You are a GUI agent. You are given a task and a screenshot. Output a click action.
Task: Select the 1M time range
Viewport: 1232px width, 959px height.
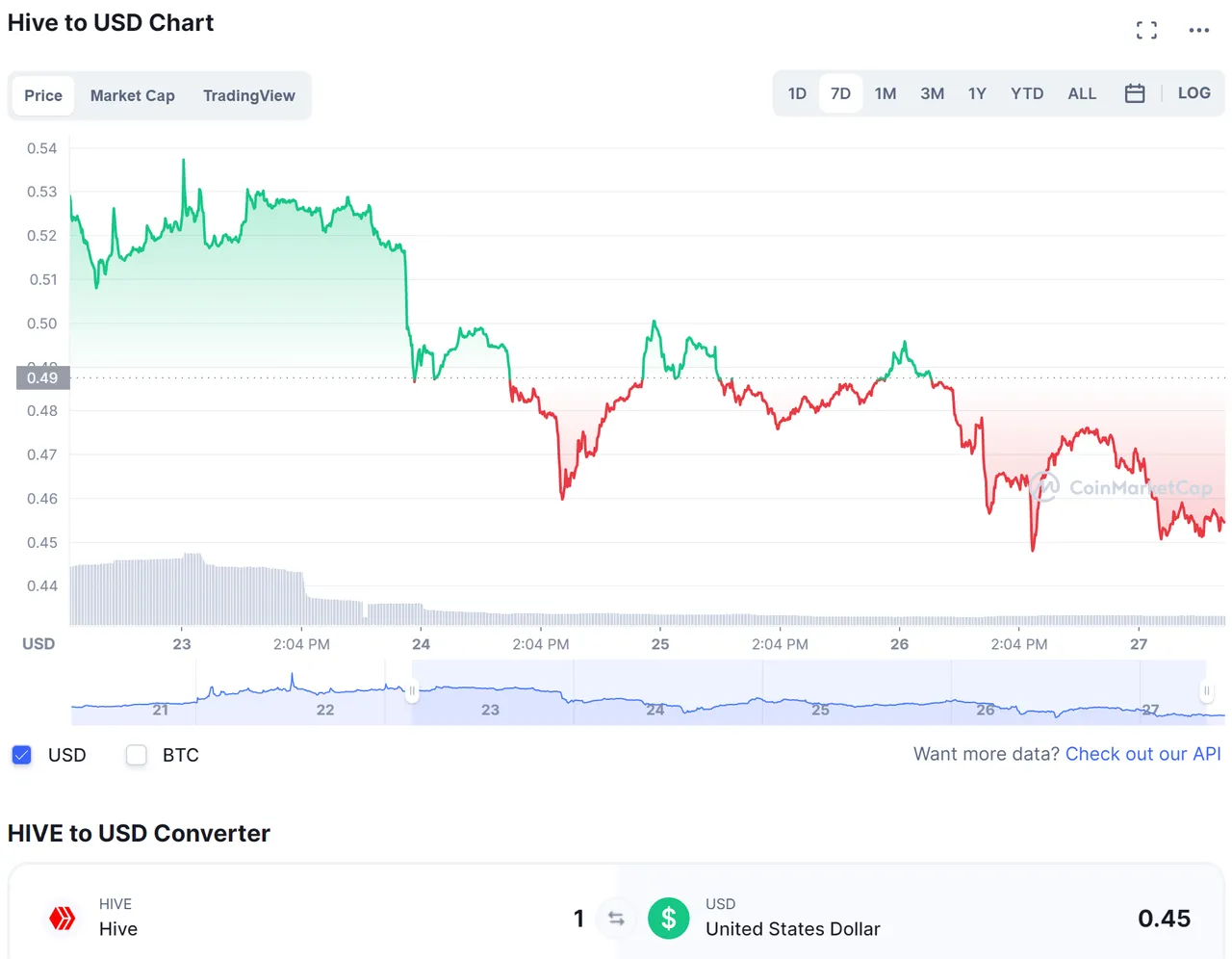click(885, 93)
